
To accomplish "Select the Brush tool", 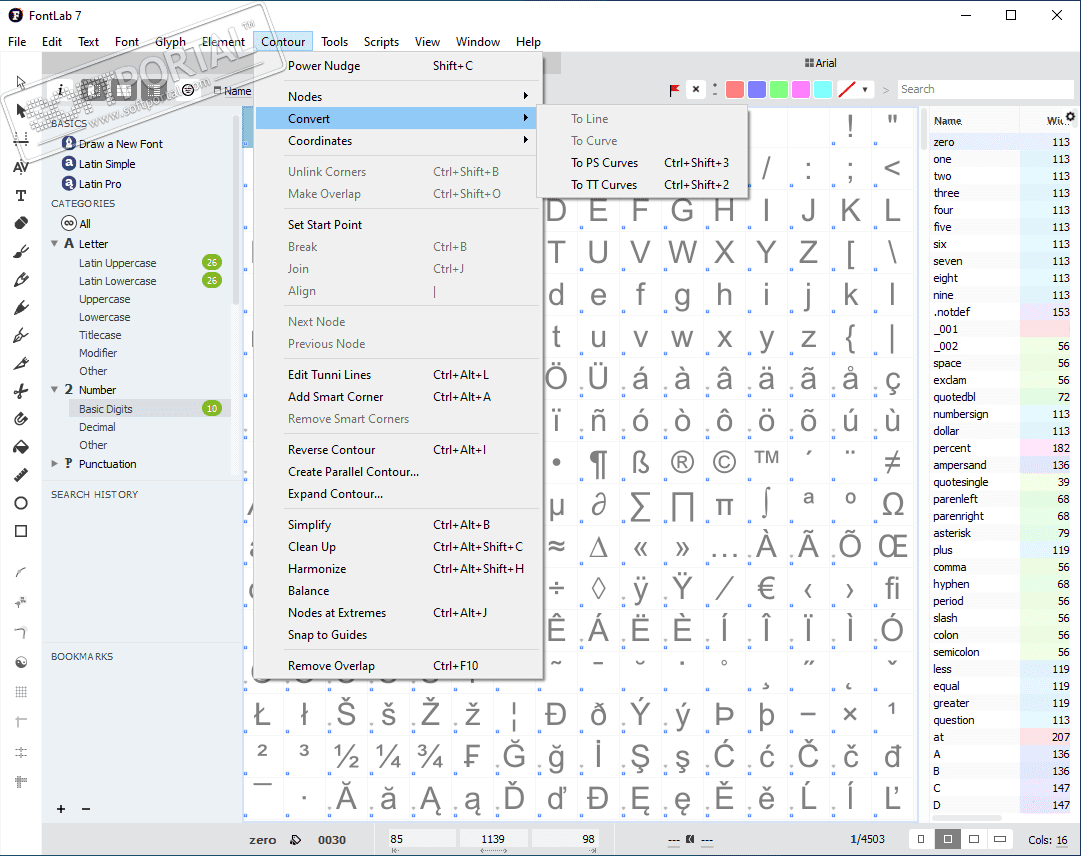I will pyautogui.click(x=21, y=252).
